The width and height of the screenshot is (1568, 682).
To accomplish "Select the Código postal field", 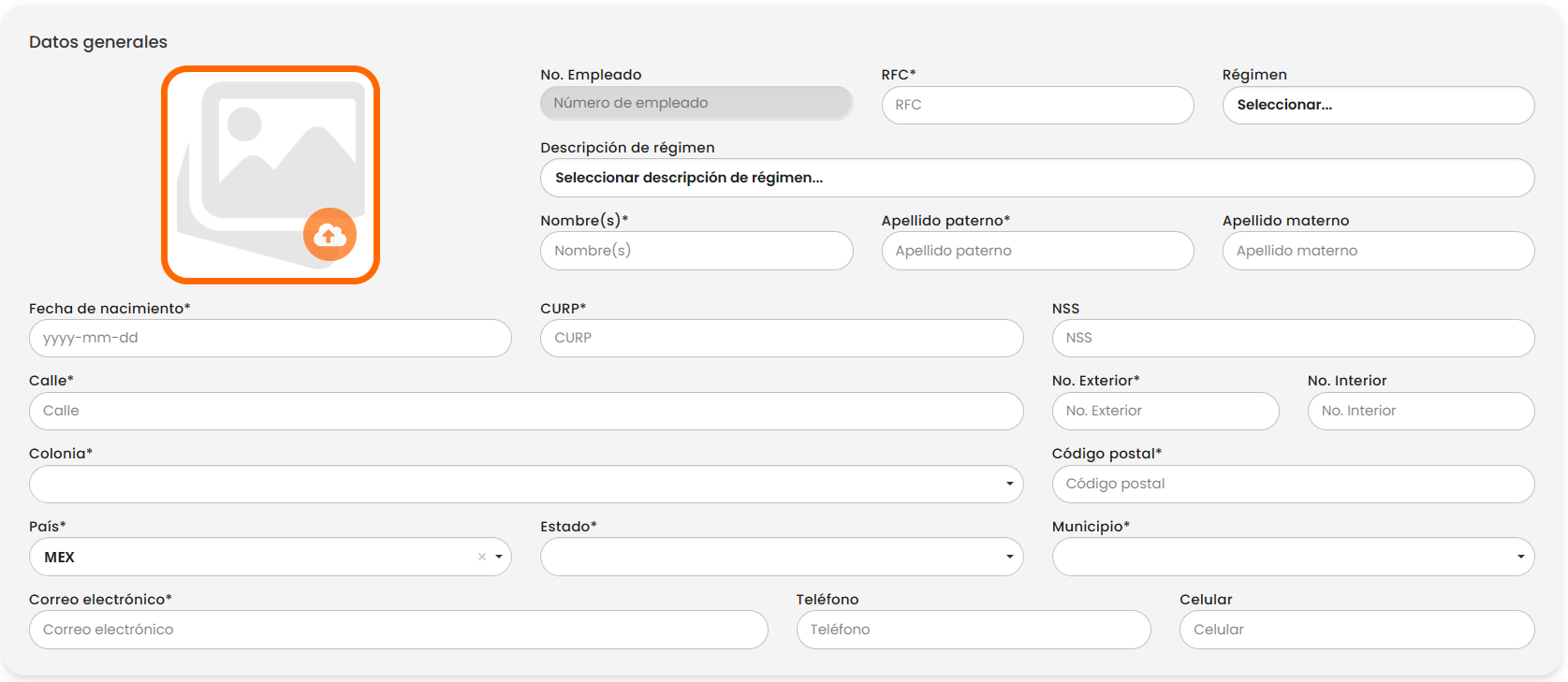I will (1292, 484).
